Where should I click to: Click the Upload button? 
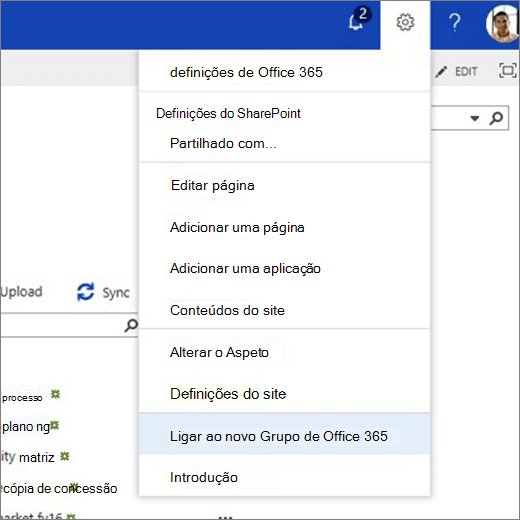point(21,292)
